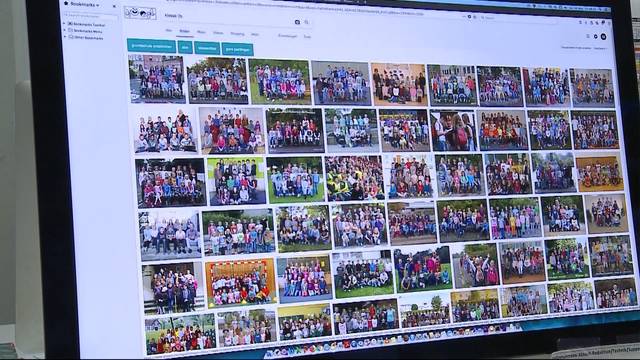640x360 pixels.
Task: Expand the Bookmarks Toolbar folder
Action: pyautogui.click(x=64, y=24)
